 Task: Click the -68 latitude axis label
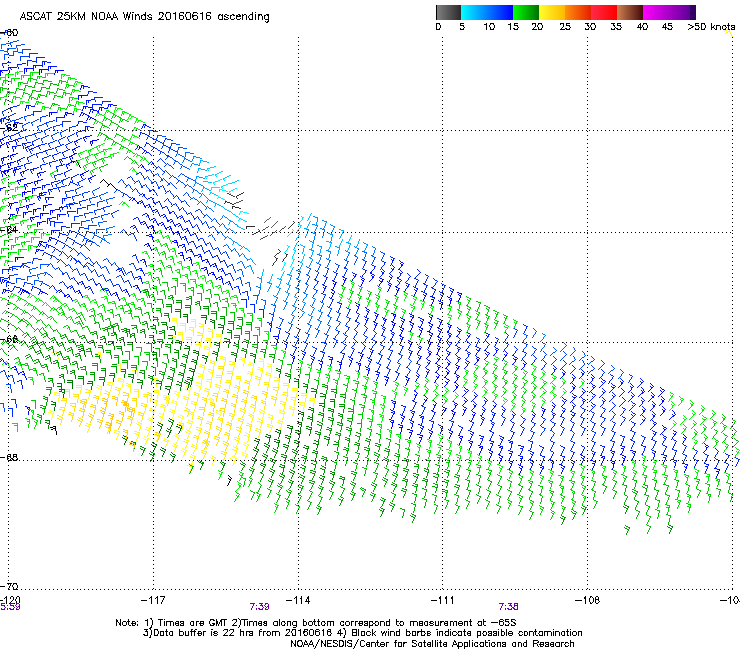click(x=9, y=457)
